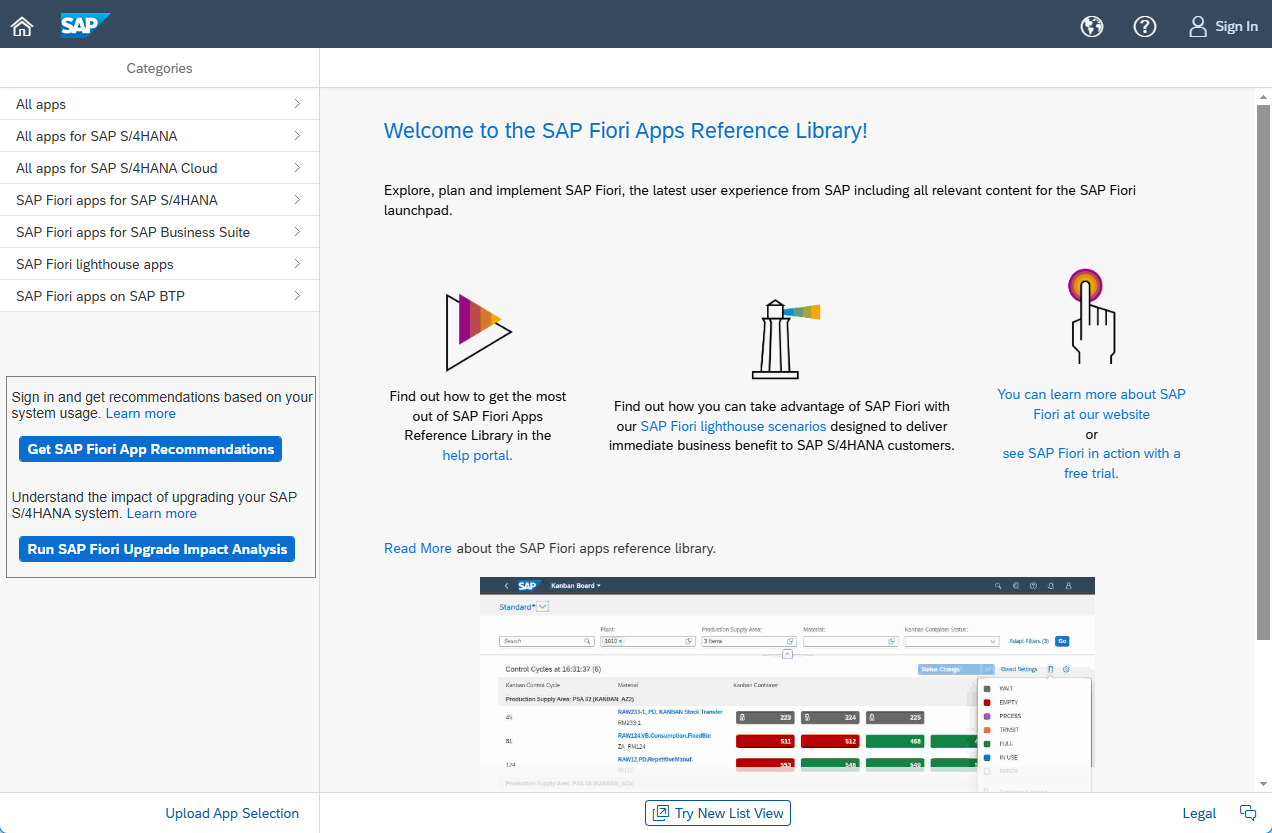
Task: Expand All apps for SAP S/4HANA chevron
Action: tap(297, 136)
